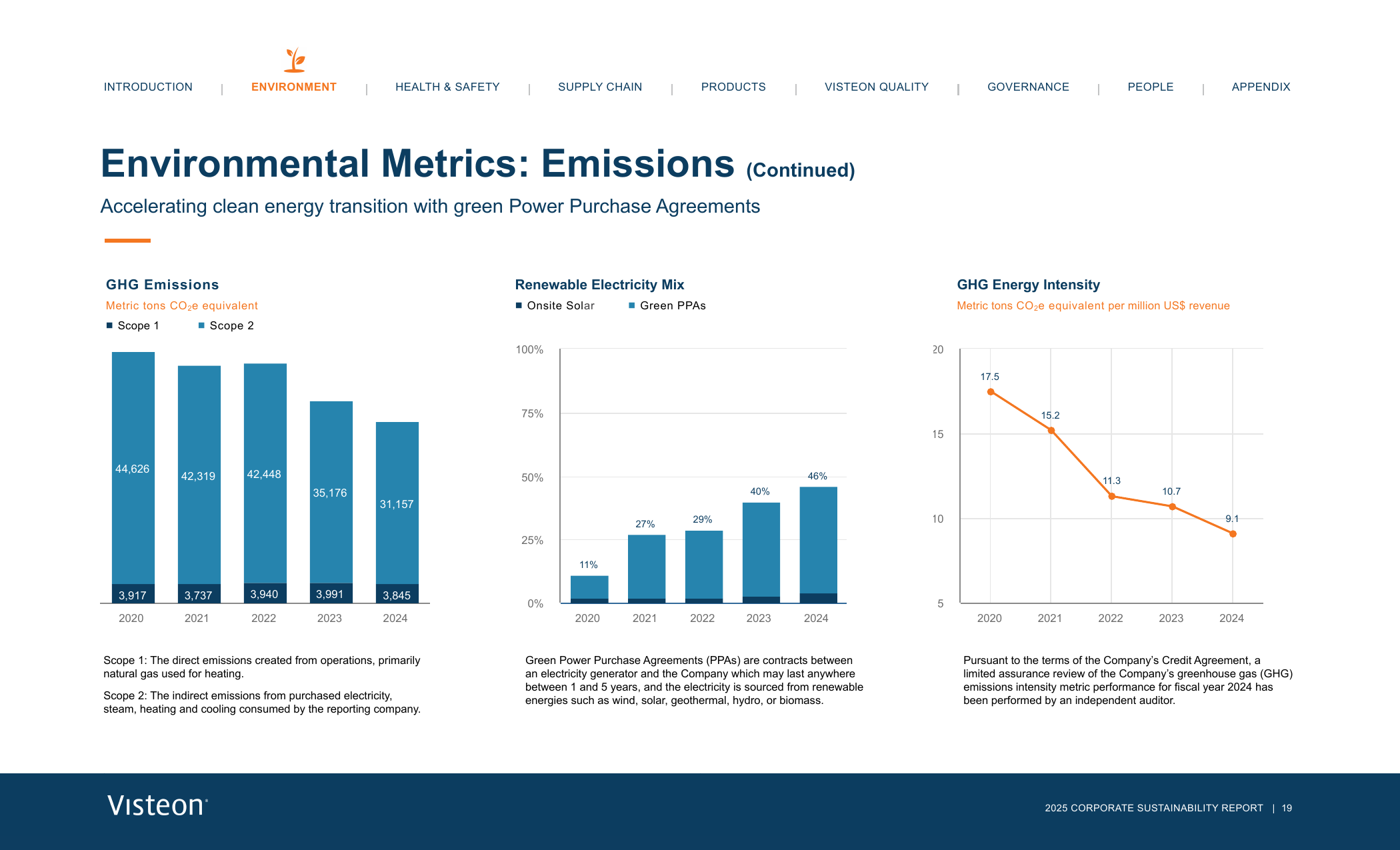Click the 40% bar label

760,491
